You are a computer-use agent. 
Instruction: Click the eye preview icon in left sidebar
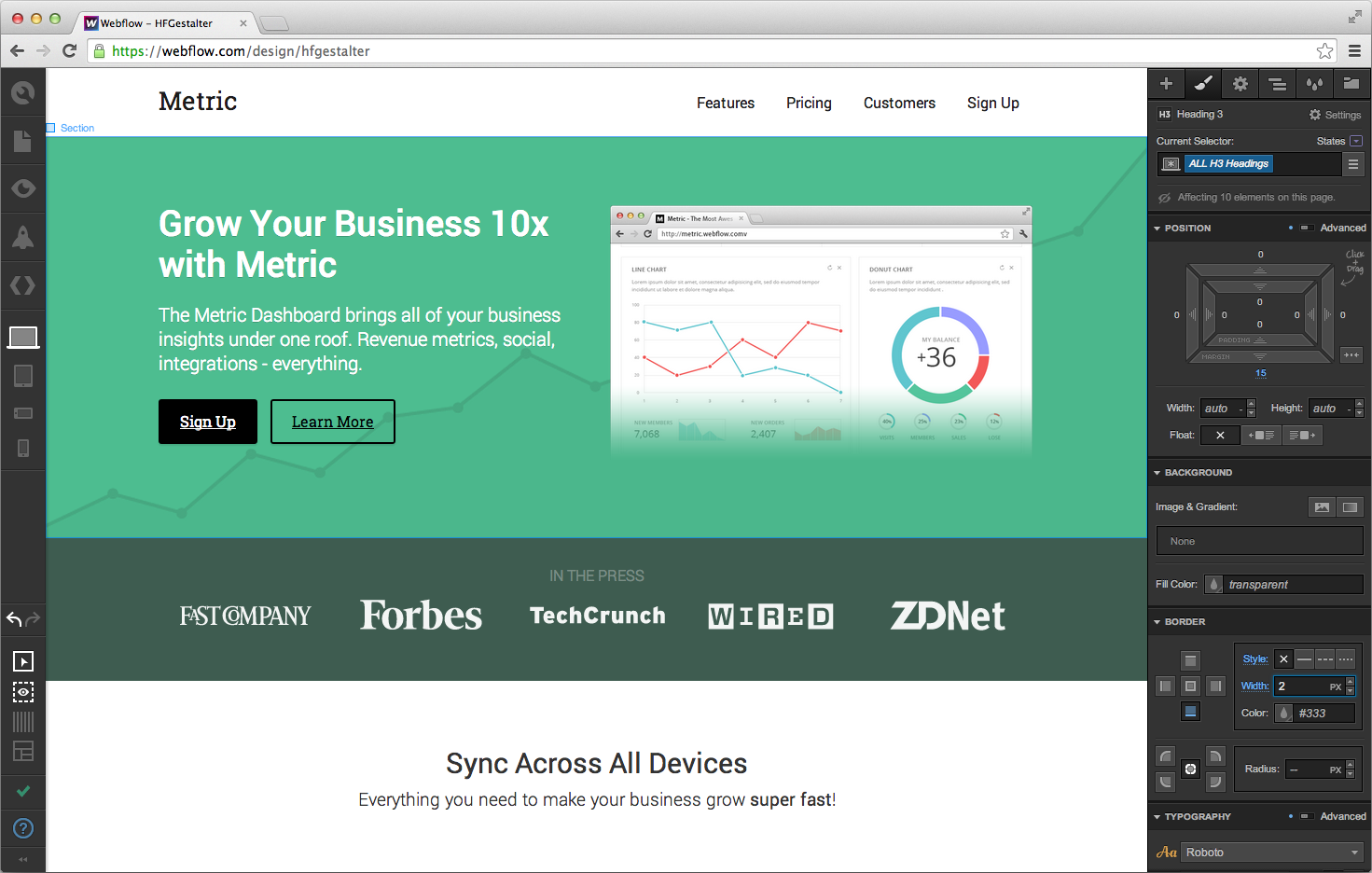[22, 188]
